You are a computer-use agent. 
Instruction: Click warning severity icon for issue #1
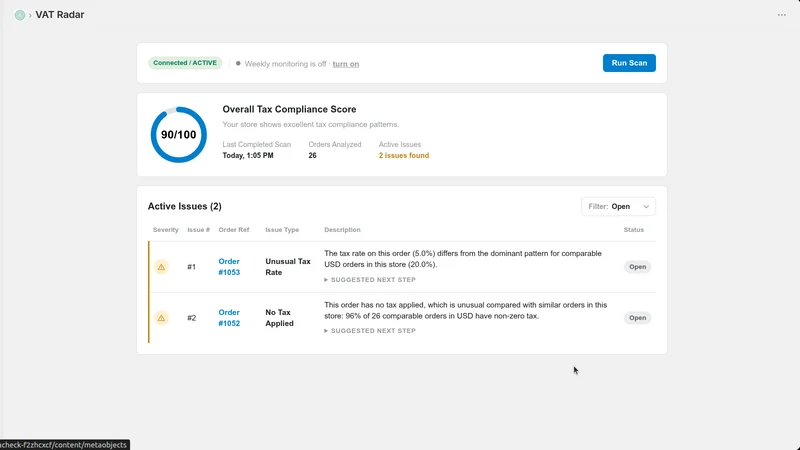(x=161, y=267)
